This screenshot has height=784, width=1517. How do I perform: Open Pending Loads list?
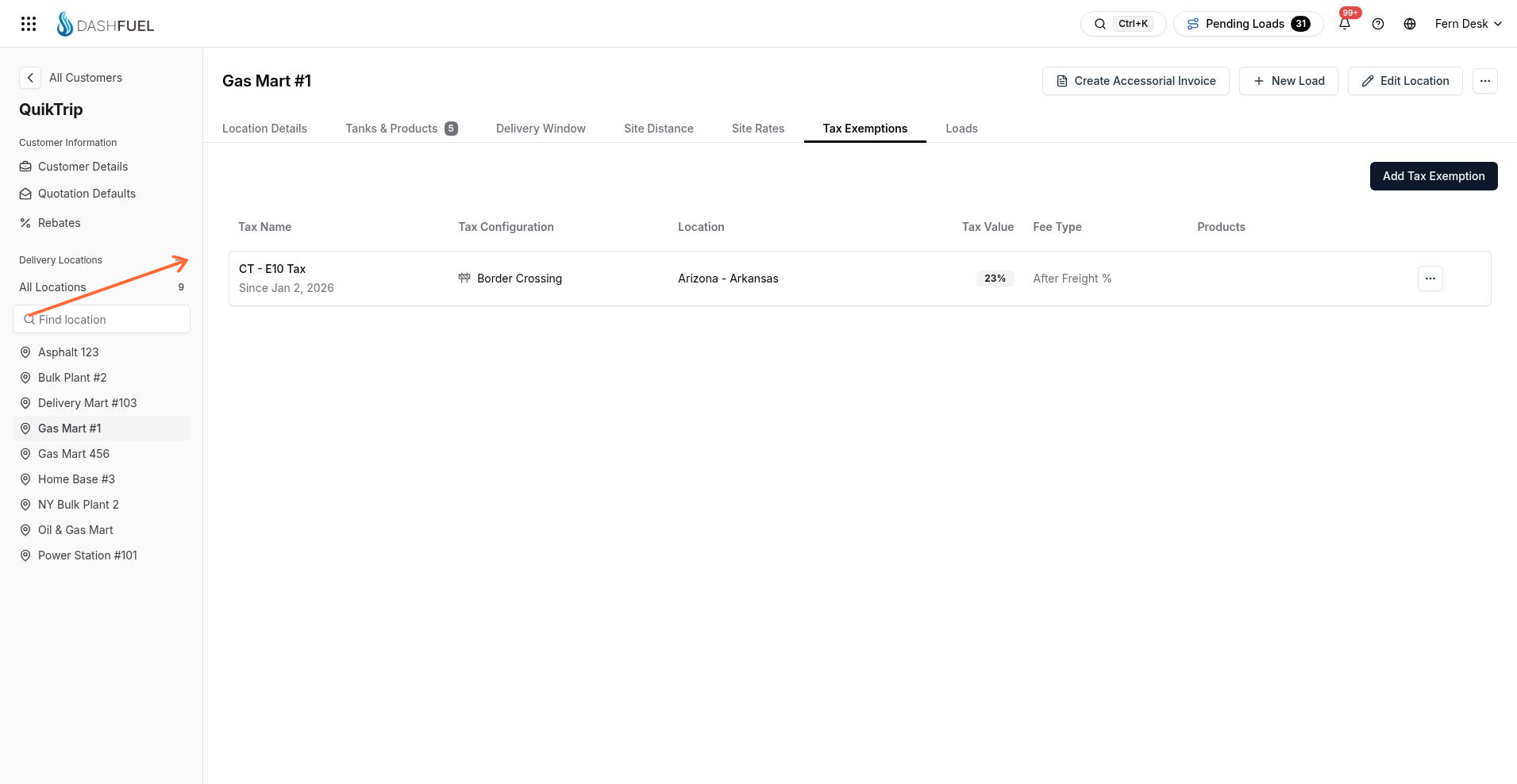[x=1248, y=24]
